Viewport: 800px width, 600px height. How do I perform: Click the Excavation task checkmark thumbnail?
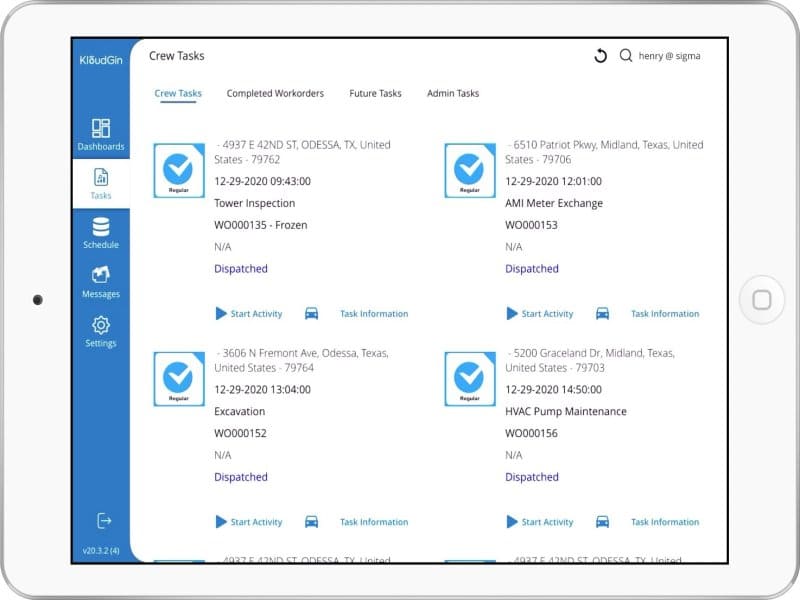point(178,379)
